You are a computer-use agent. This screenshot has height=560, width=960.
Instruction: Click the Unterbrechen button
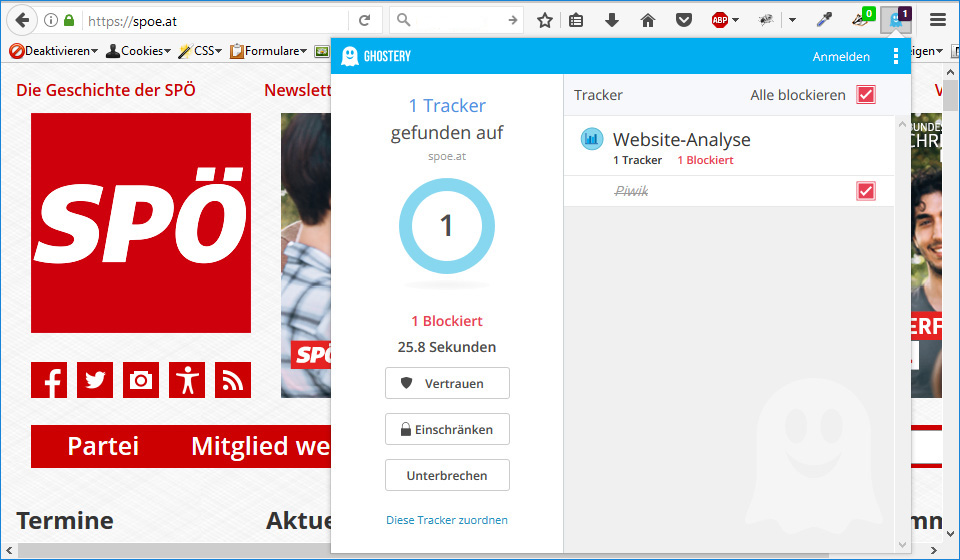tap(447, 475)
